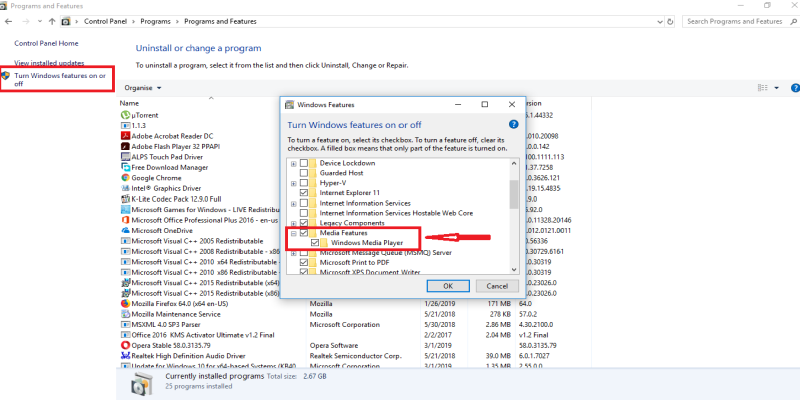
Task: Collapse the Media Features node
Action: tap(293, 233)
